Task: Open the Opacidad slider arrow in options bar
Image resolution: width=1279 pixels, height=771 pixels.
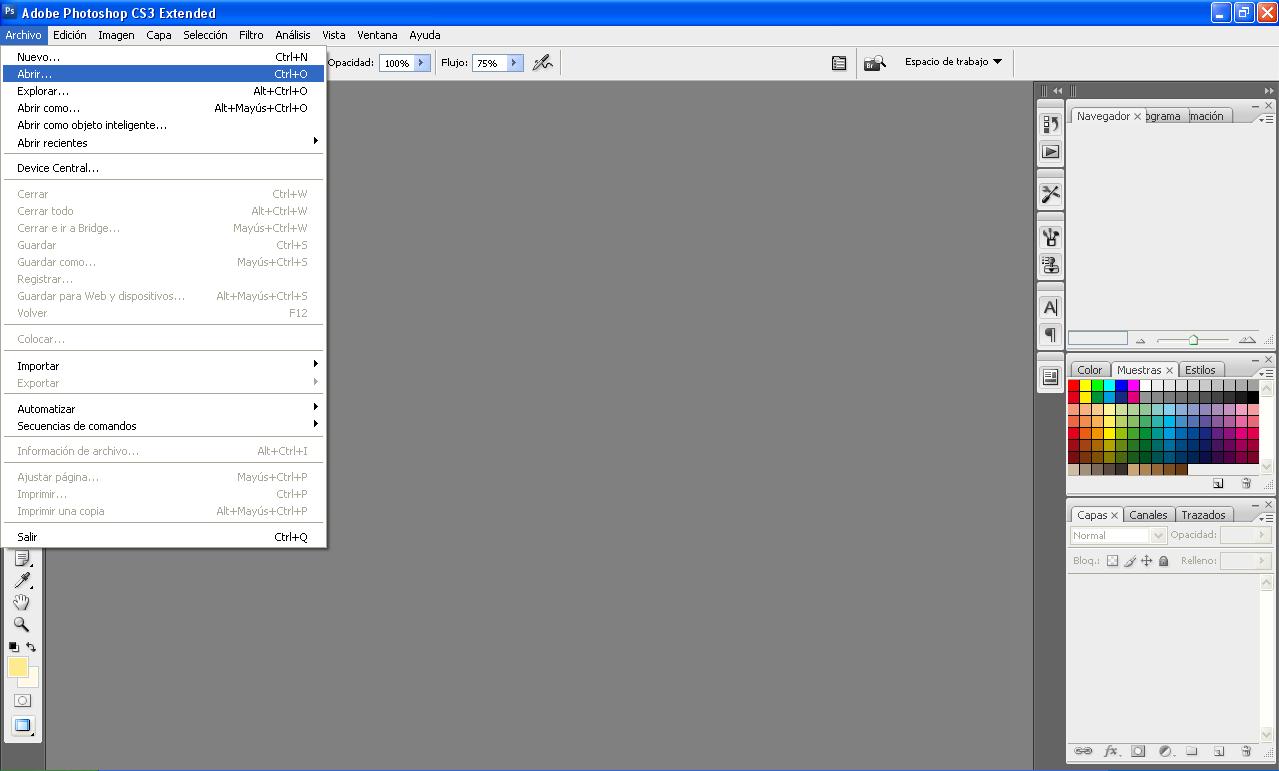Action: point(422,63)
